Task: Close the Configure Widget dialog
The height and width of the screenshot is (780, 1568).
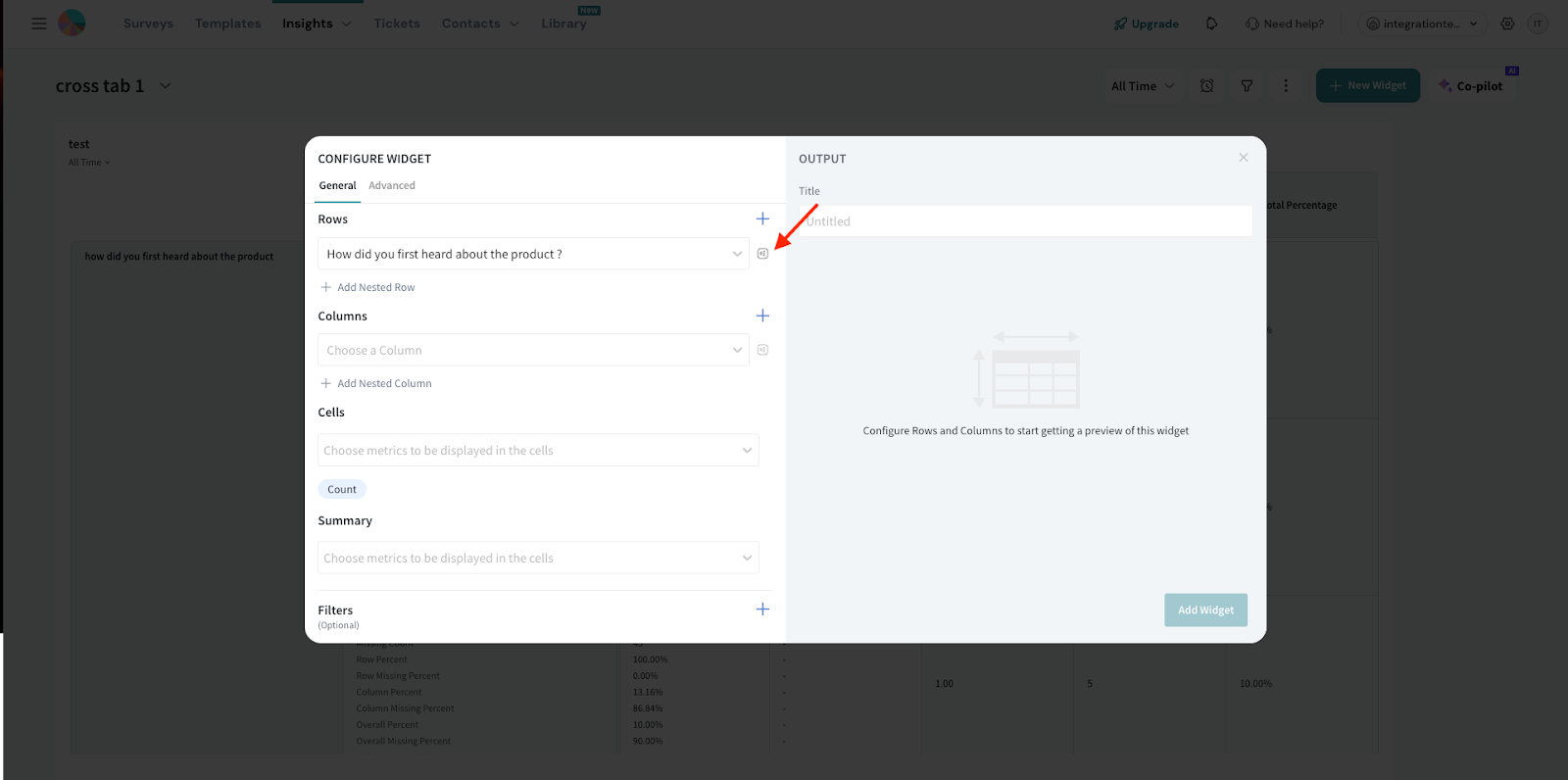Action: click(1243, 158)
